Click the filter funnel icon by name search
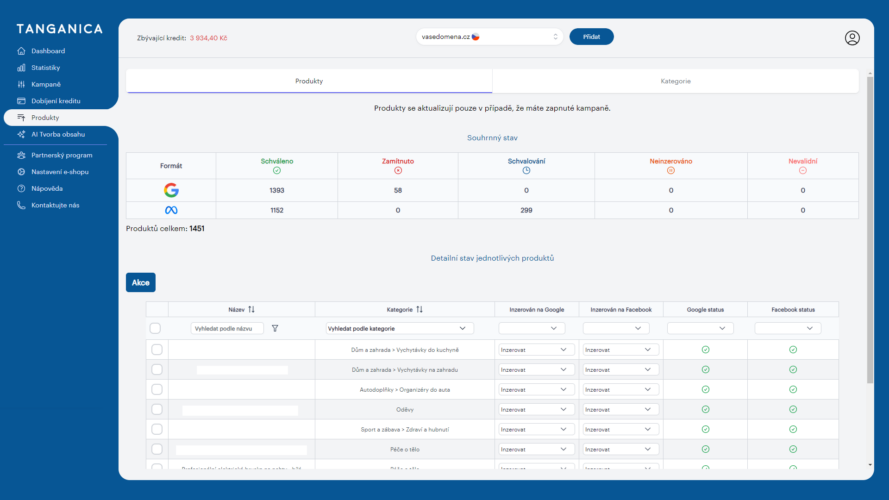 click(275, 328)
